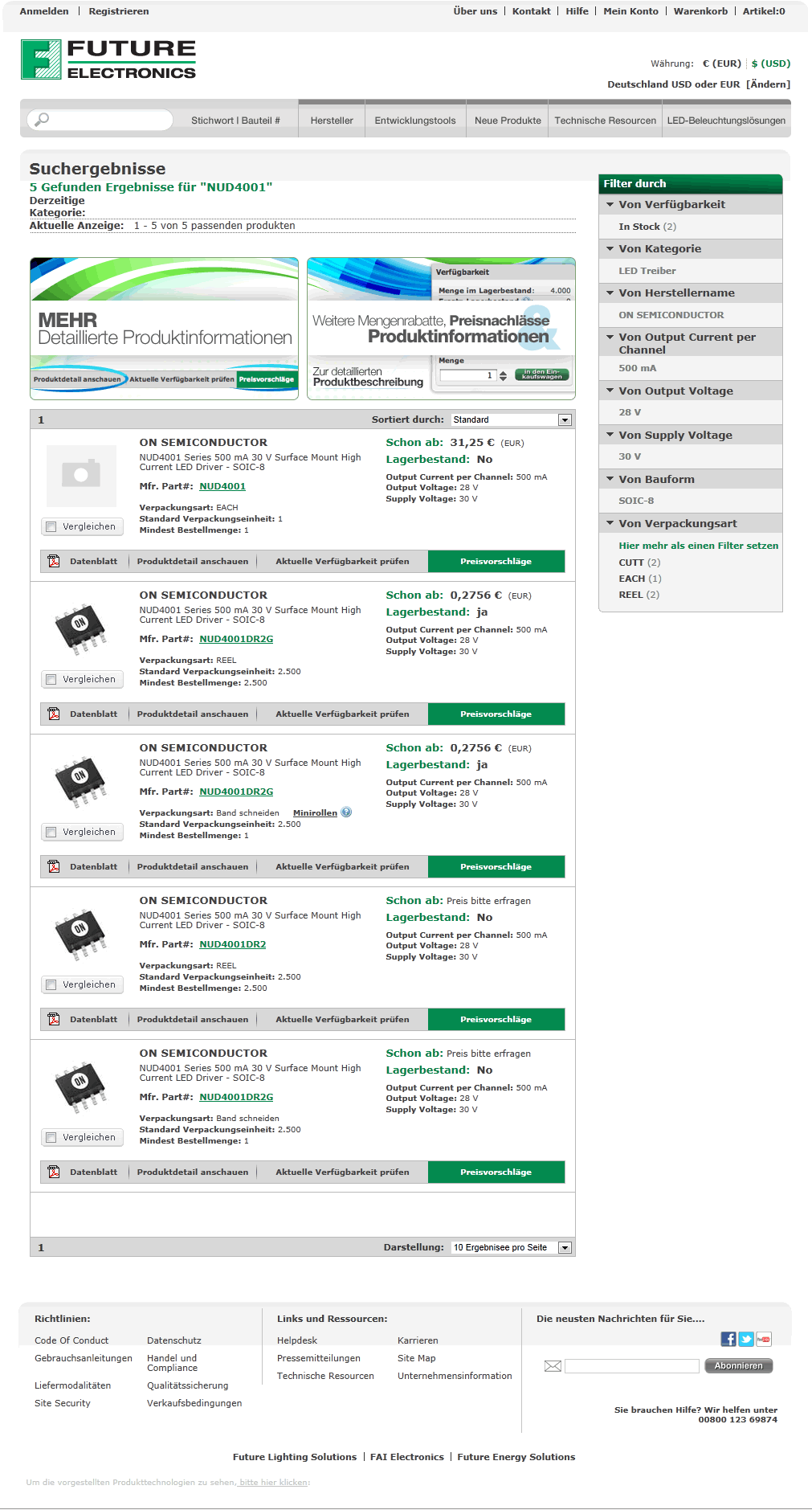Click the search magnifier icon
812x1510 pixels.
point(42,119)
